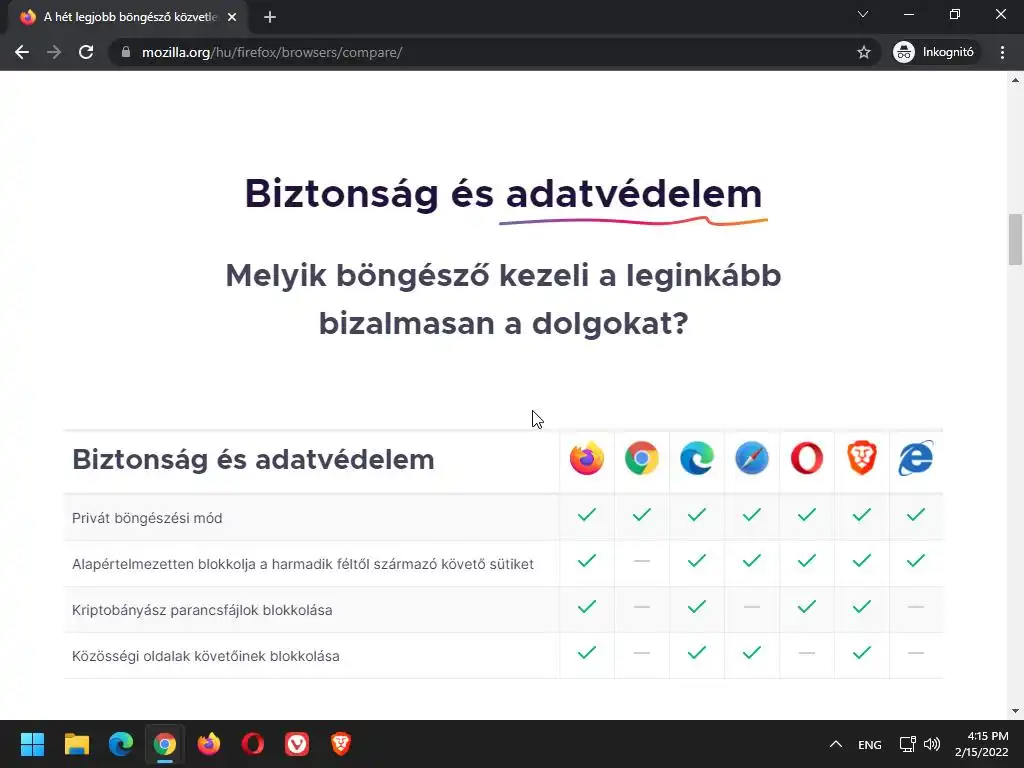Launch Vivaldi from the taskbar
This screenshot has width=1024, height=768.
click(x=297, y=744)
